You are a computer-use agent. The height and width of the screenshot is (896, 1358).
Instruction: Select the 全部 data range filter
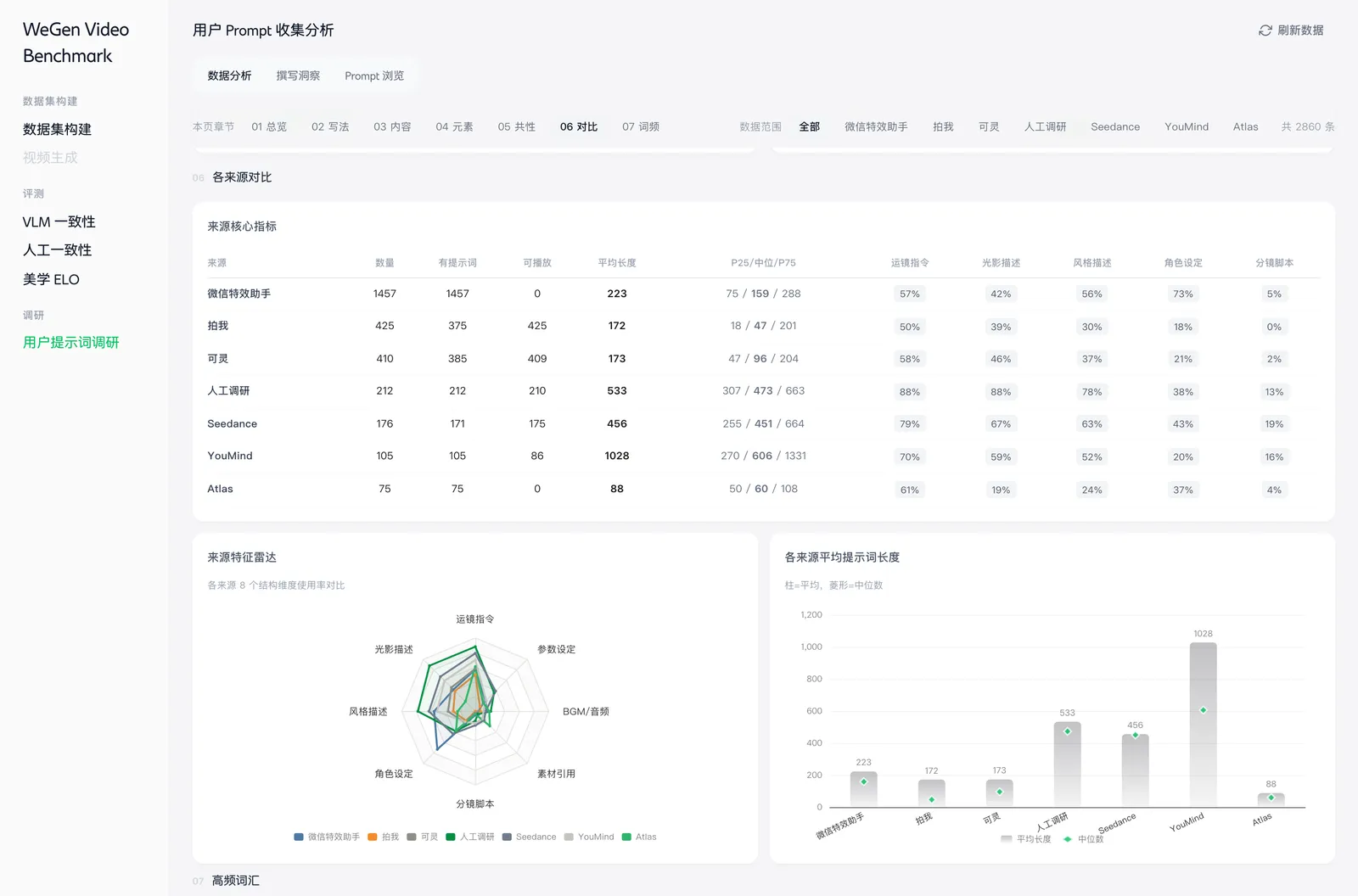(810, 127)
